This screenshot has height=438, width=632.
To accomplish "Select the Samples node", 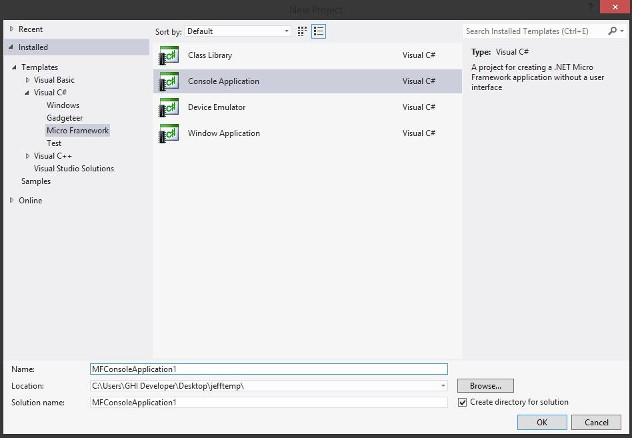I will point(36,181).
